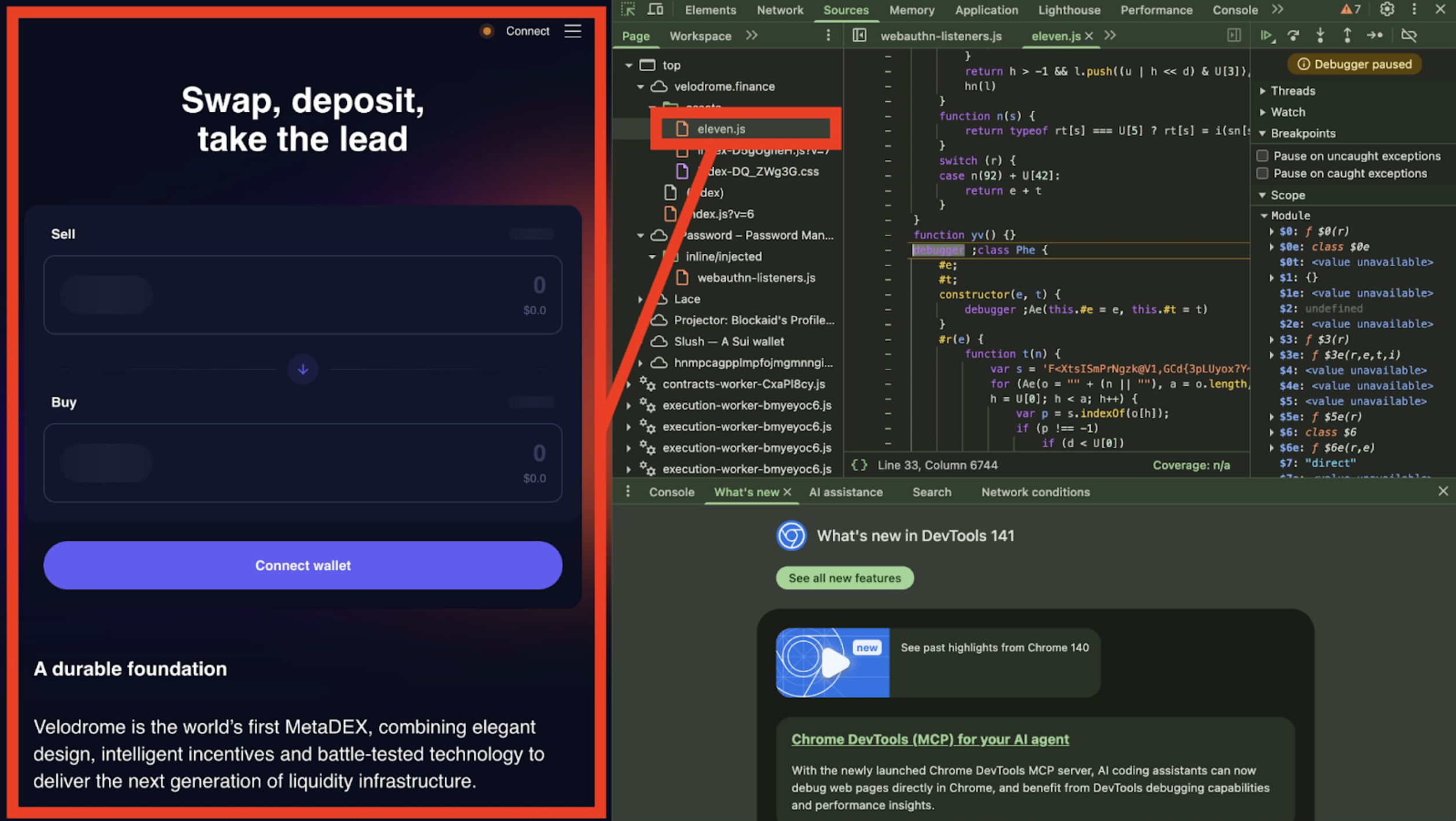Open the AI assistance drawer tab
Viewport: 1456px width, 821px height.
tap(846, 492)
